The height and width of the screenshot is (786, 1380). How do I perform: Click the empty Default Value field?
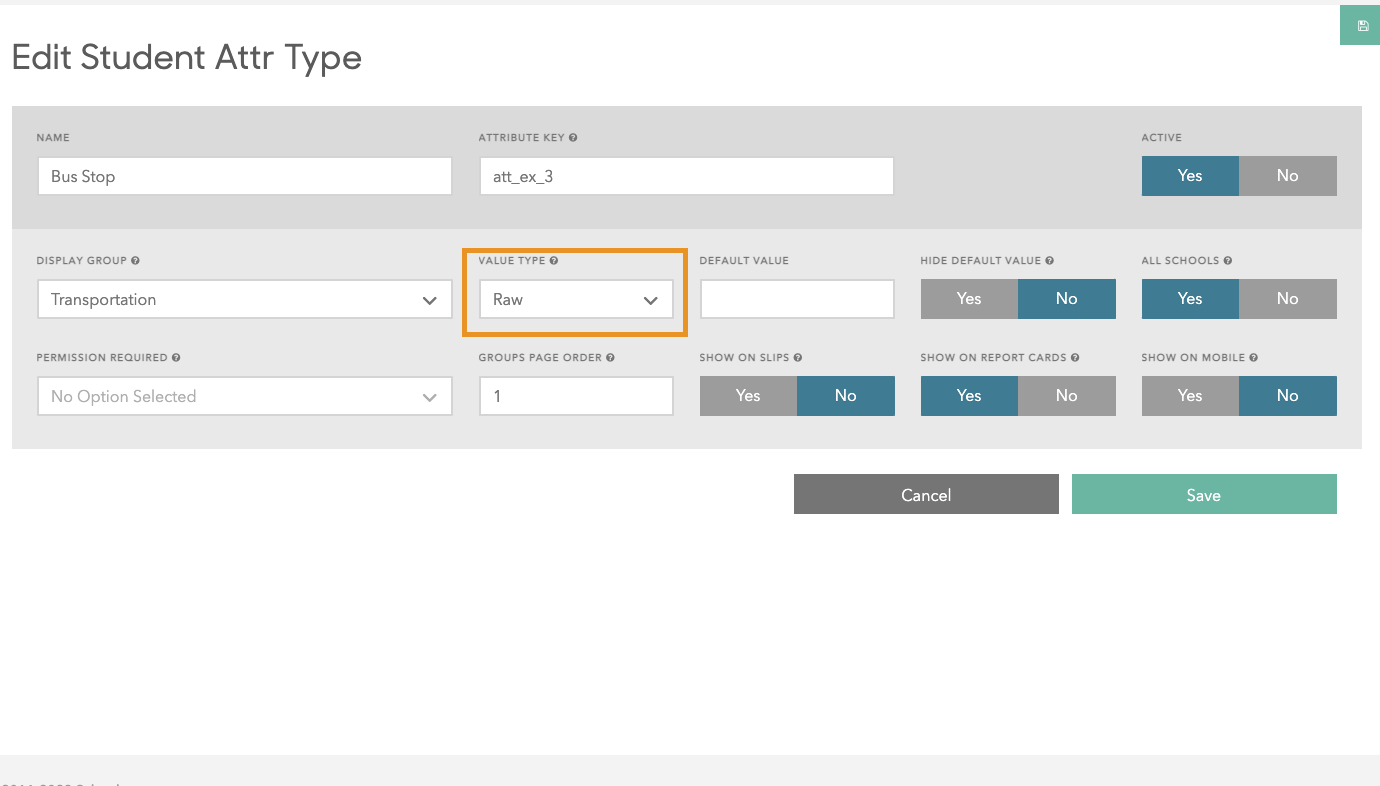point(797,300)
